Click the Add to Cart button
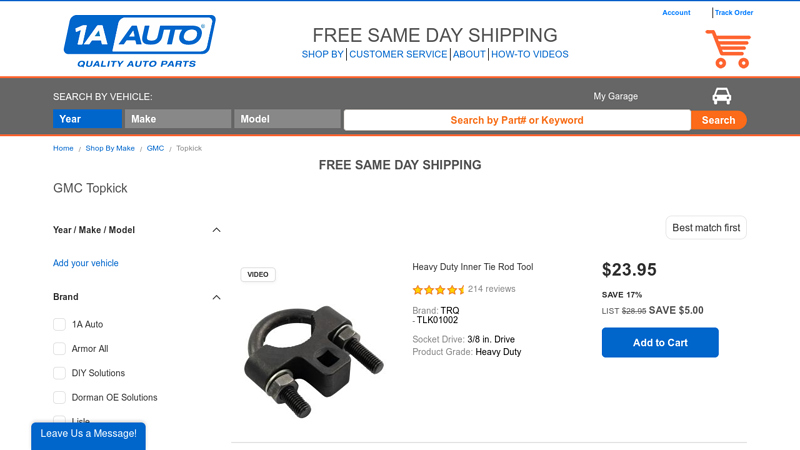Image resolution: width=800 pixels, height=450 pixels. click(660, 342)
